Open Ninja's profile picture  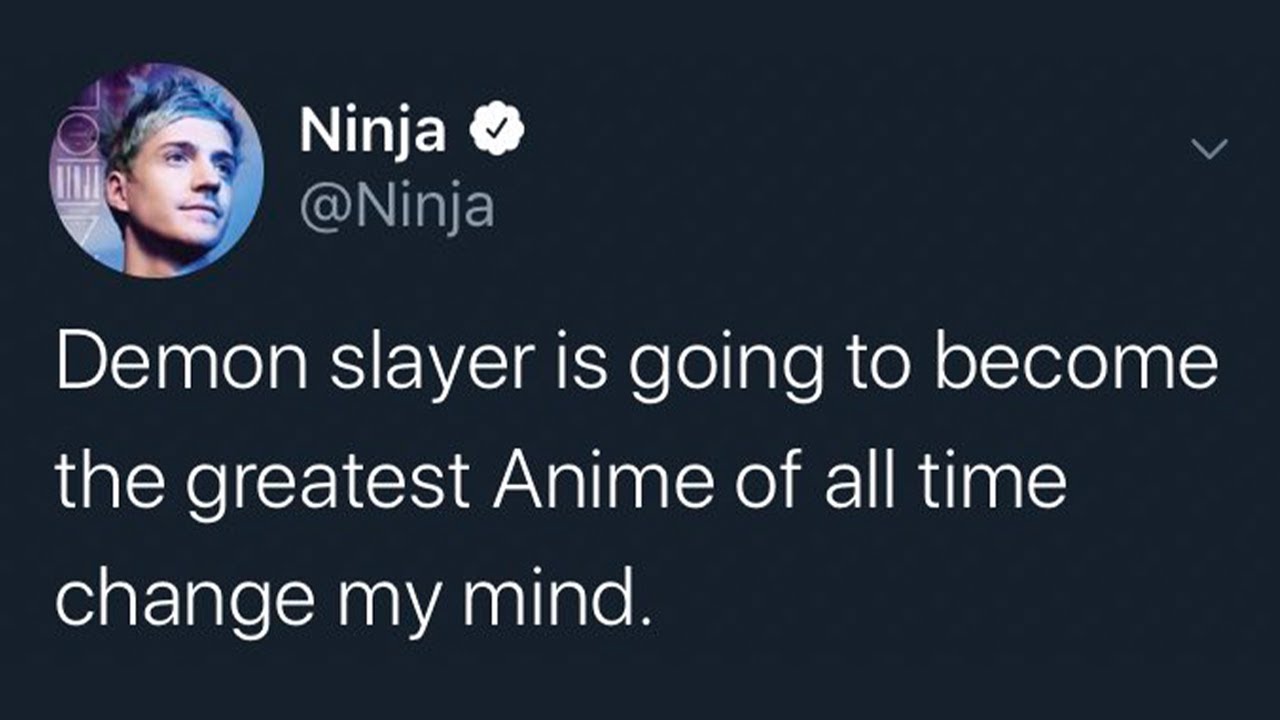(157, 171)
